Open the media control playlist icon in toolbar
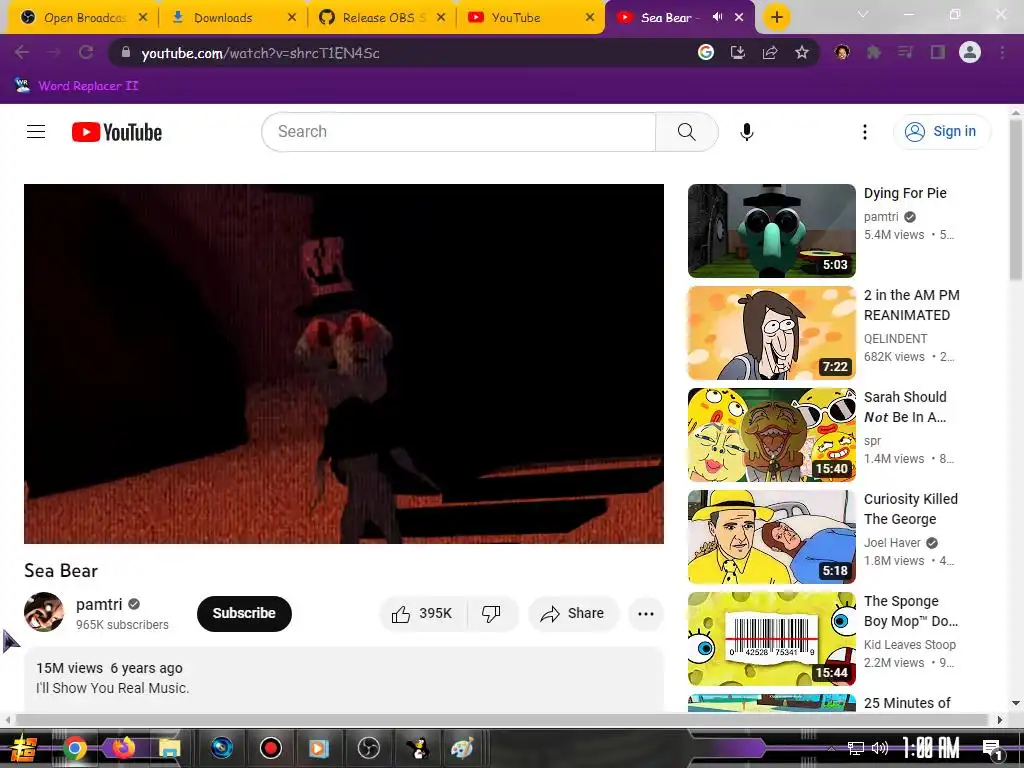 905,52
